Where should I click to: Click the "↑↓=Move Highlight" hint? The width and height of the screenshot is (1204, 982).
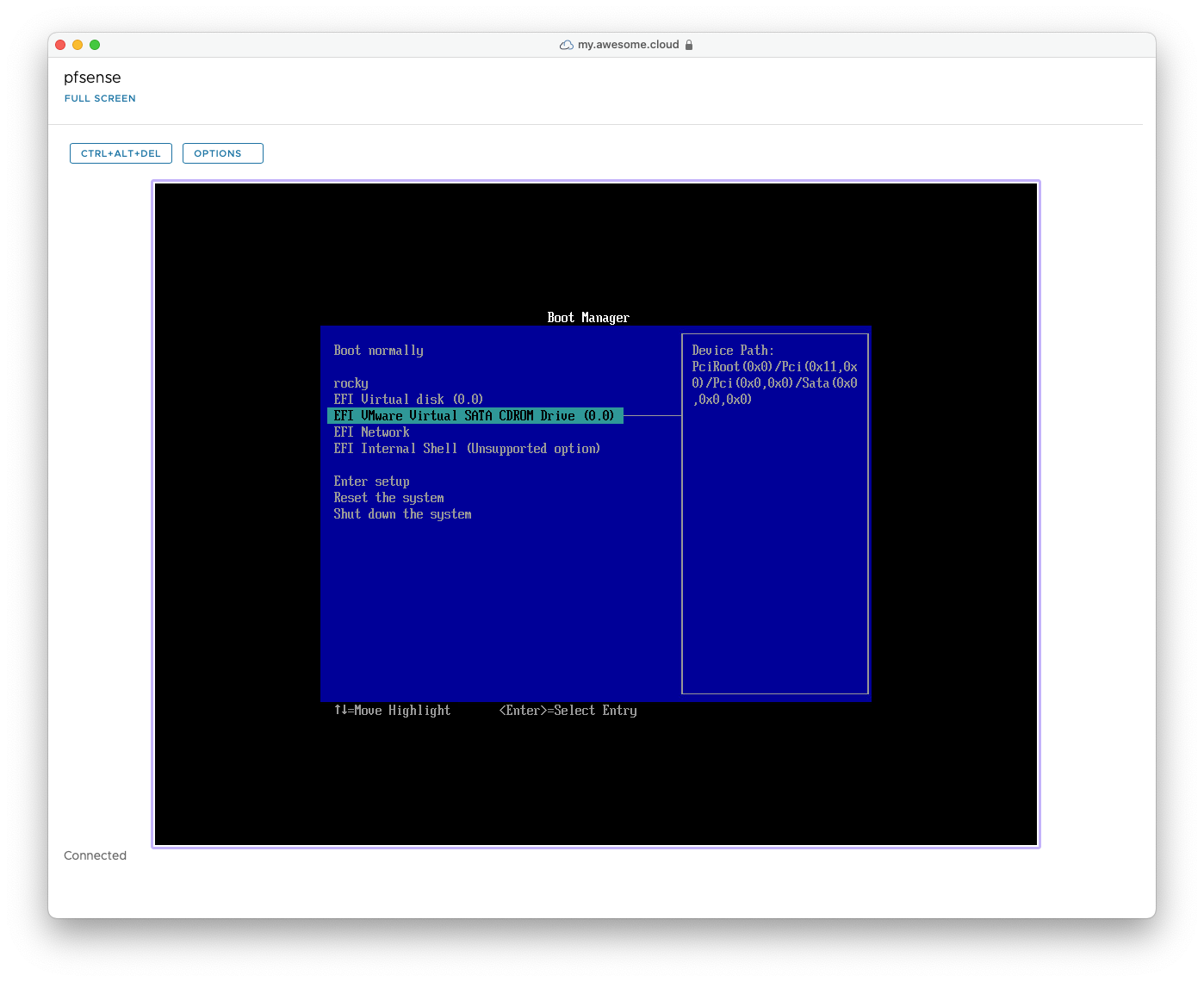tap(393, 711)
